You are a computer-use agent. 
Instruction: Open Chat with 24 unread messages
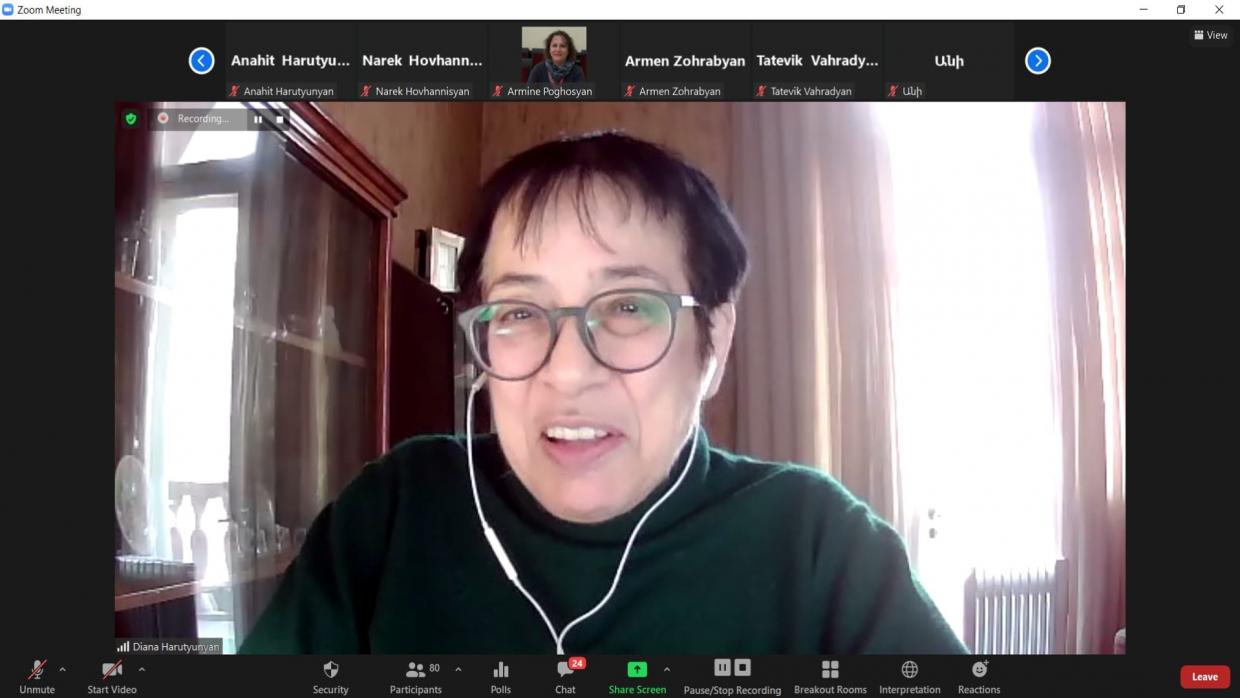pyautogui.click(x=566, y=676)
